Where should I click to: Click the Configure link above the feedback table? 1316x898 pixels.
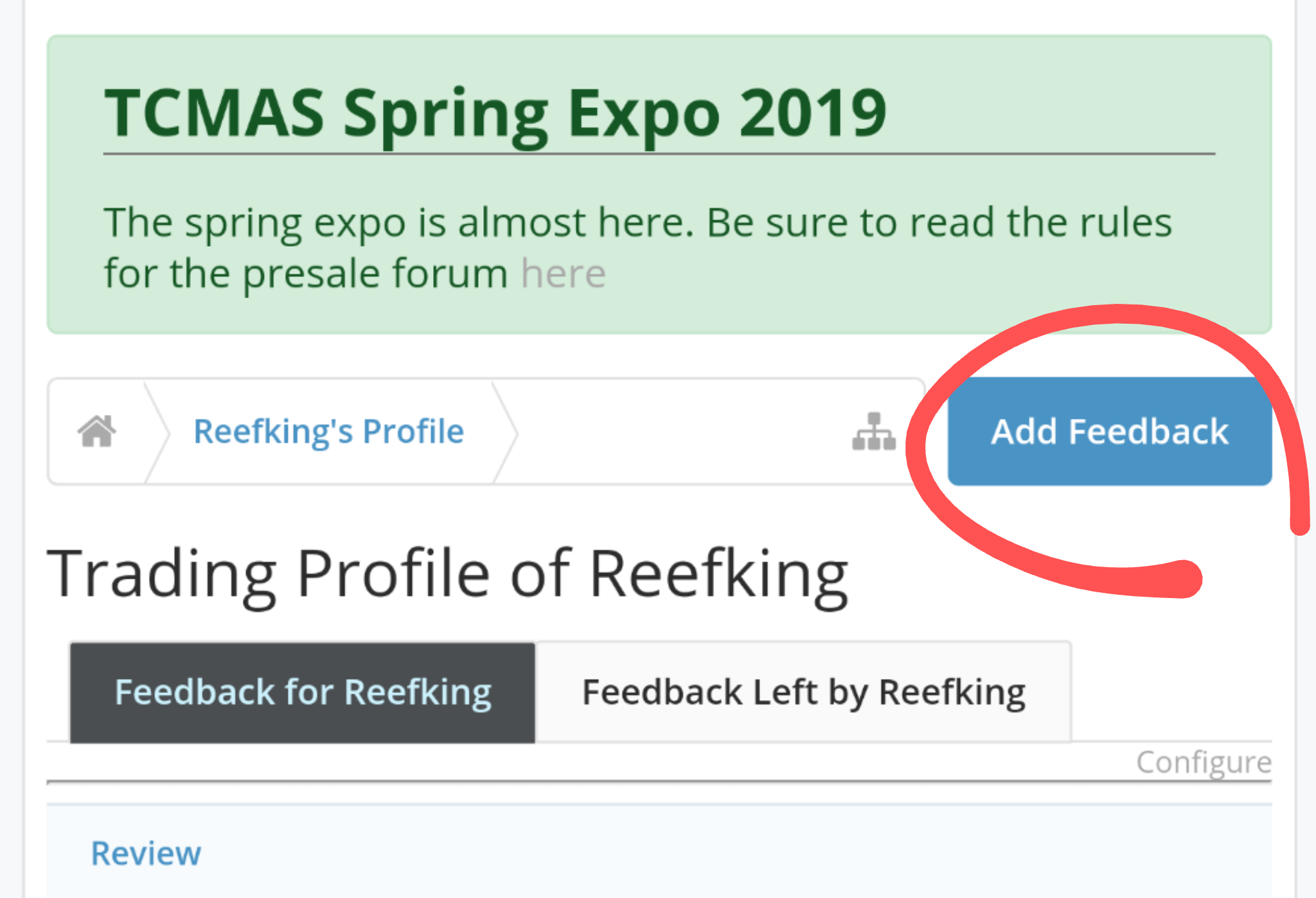[1204, 762]
